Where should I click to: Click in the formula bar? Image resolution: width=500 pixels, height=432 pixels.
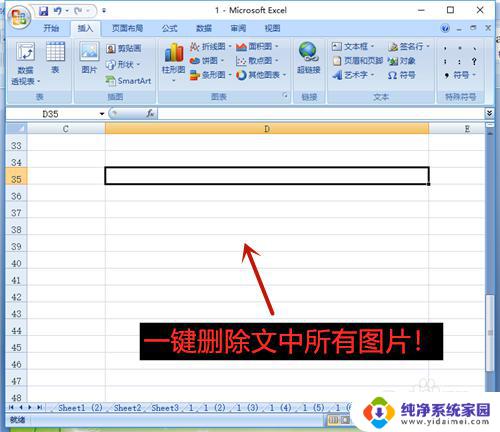click(321, 114)
